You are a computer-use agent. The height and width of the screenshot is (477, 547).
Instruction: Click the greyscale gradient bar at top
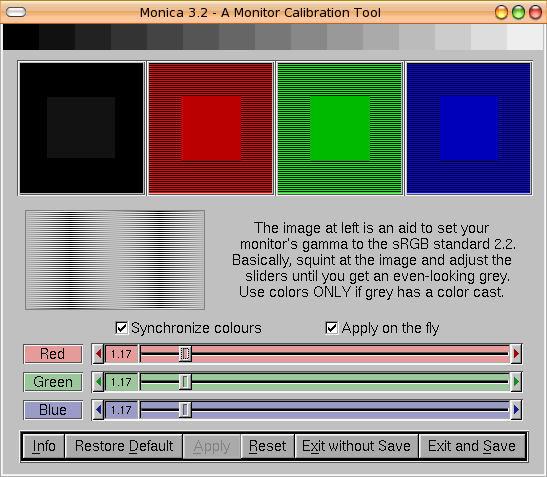click(x=273, y=37)
